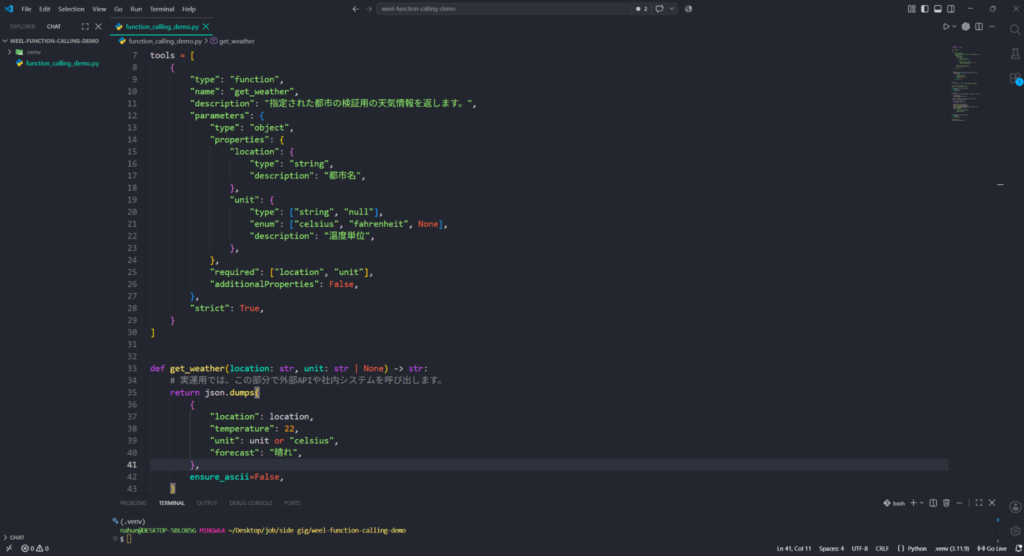
Task: Open the Go menu
Action: 118,9
